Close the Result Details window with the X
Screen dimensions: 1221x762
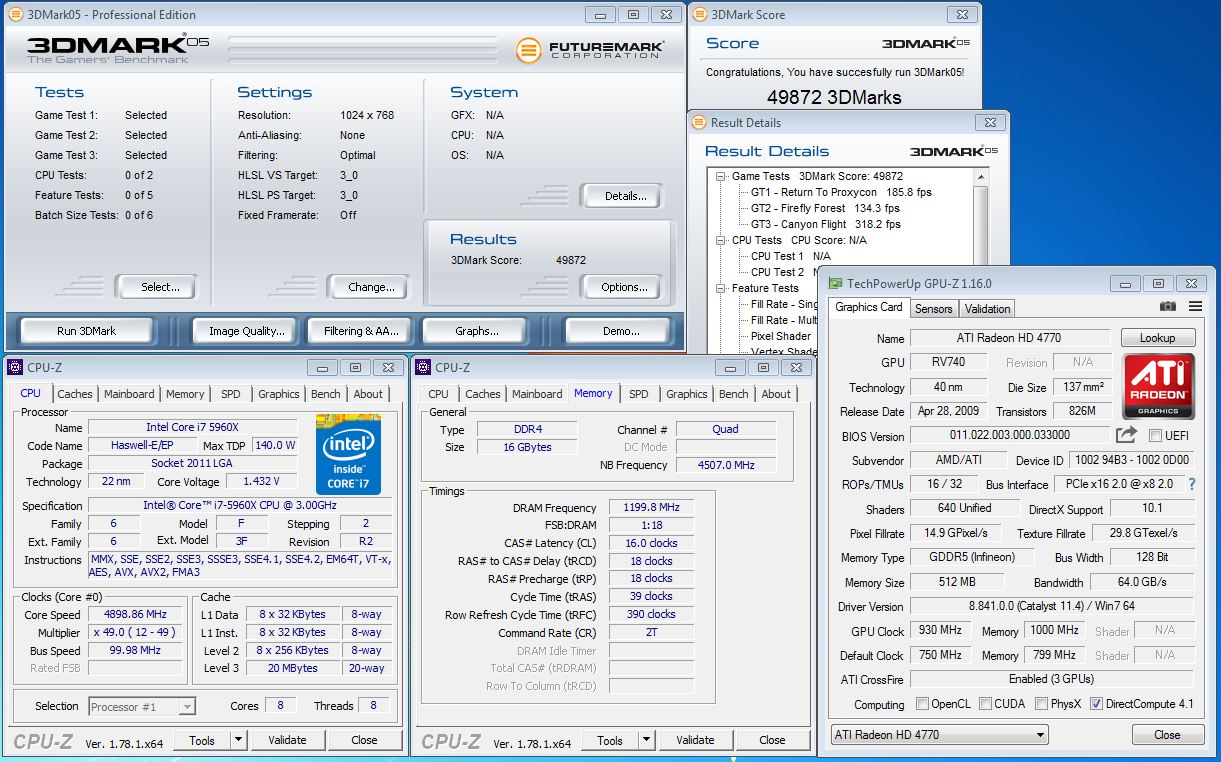tap(989, 122)
